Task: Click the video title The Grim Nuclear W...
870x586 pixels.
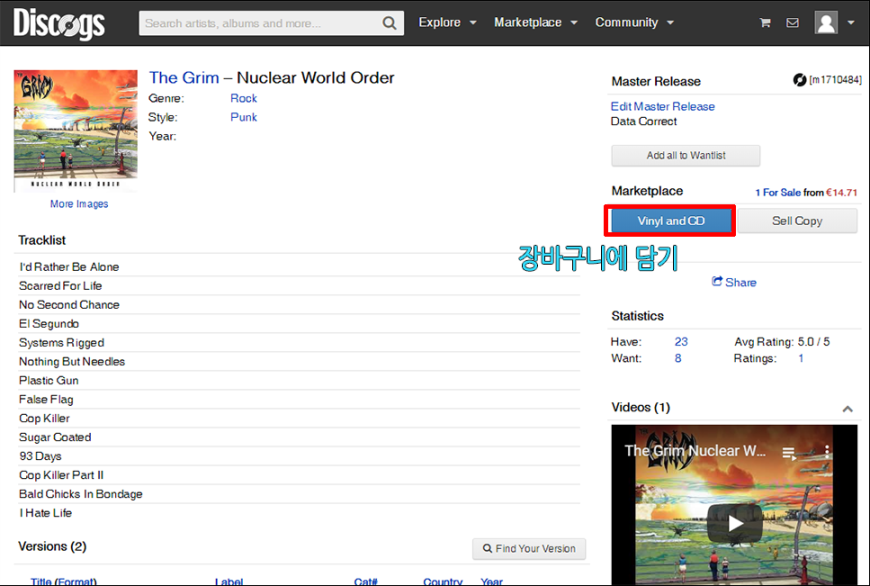Action: click(695, 451)
